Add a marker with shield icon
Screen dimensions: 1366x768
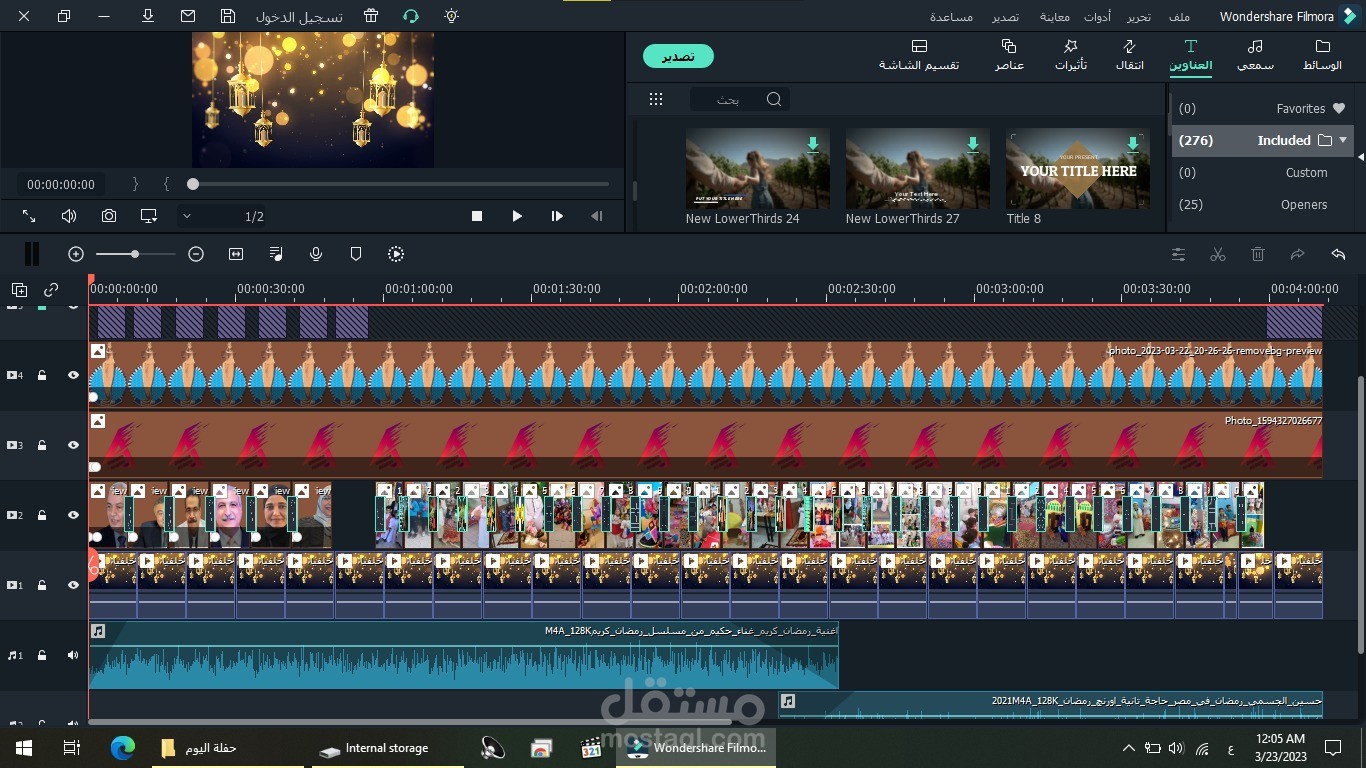(x=356, y=254)
